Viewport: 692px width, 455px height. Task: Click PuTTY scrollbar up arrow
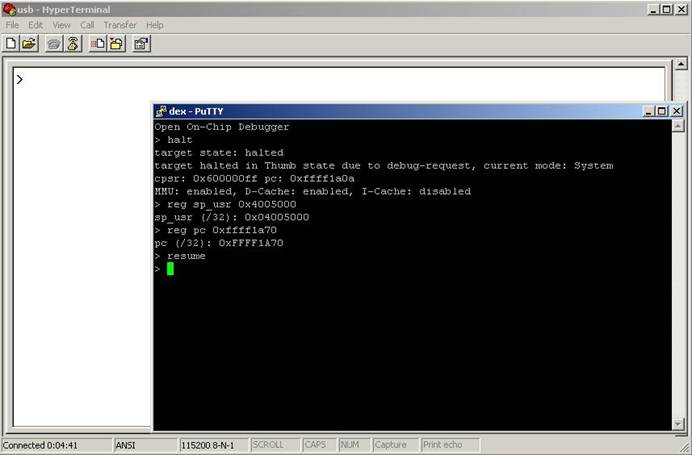[x=678, y=126]
